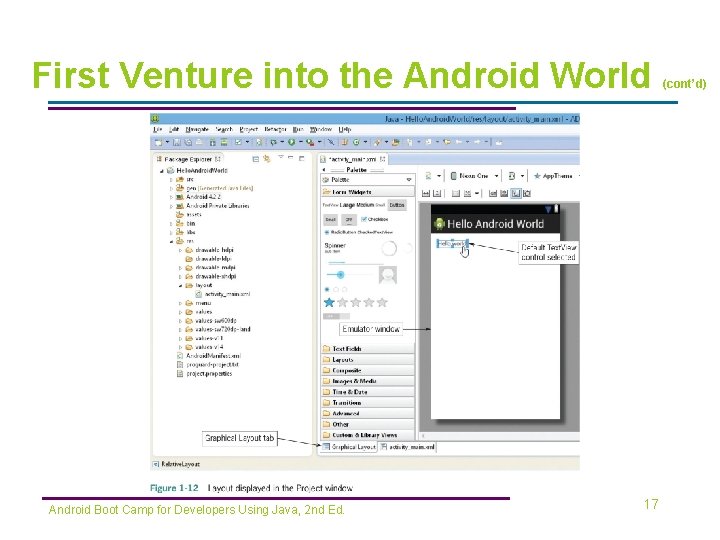Click the blue star rating widget
This screenshot has width=720, height=540.
pos(329,302)
